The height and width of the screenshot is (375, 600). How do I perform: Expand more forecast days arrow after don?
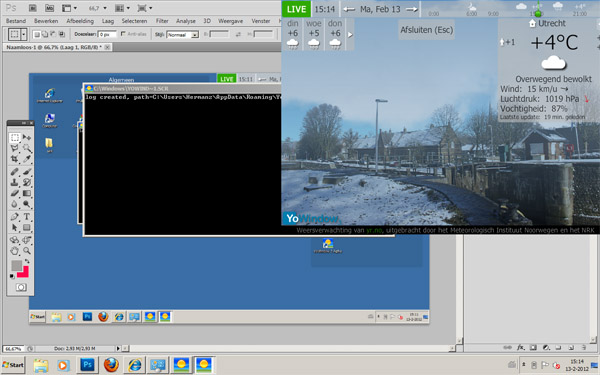(x=350, y=34)
